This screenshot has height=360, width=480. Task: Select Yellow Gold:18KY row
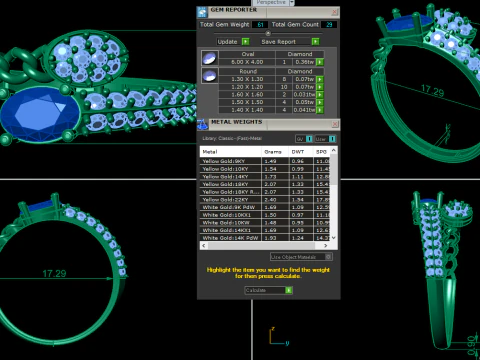pos(265,184)
